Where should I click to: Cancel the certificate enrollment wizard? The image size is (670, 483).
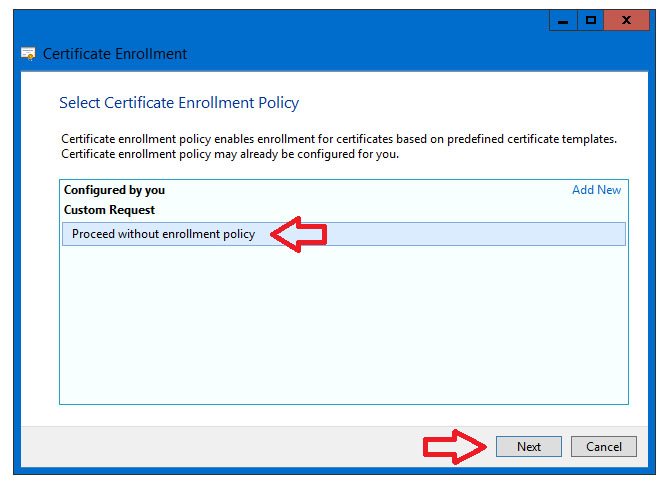click(x=604, y=447)
